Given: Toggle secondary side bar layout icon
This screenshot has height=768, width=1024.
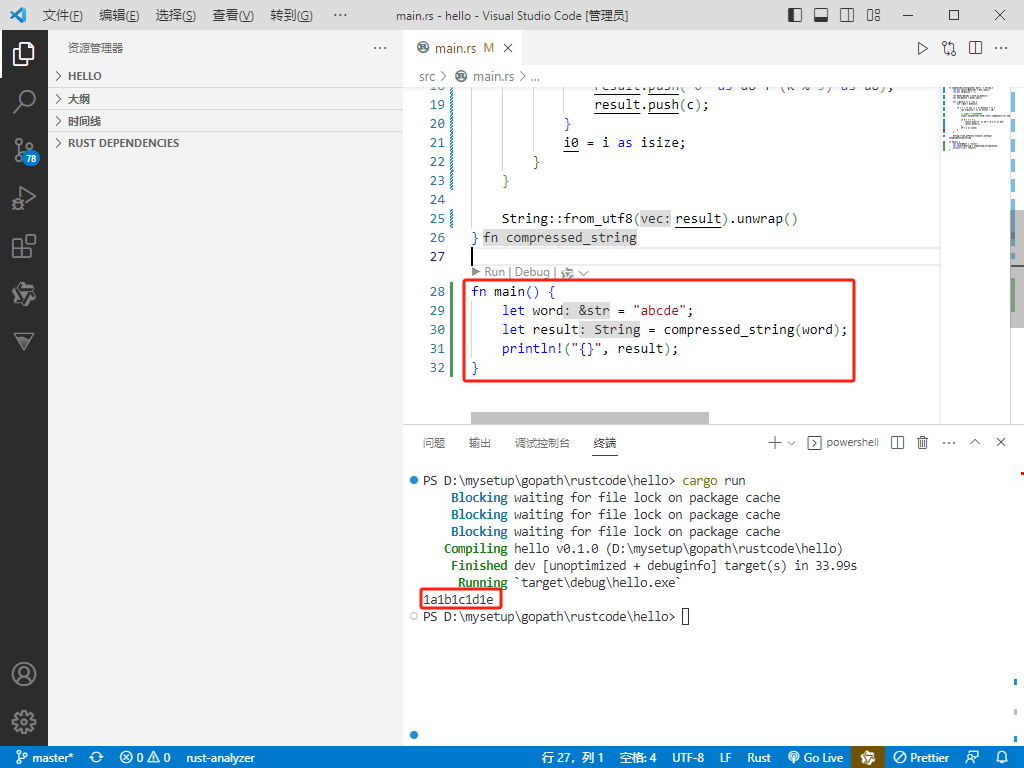Looking at the screenshot, I should click(x=847, y=15).
